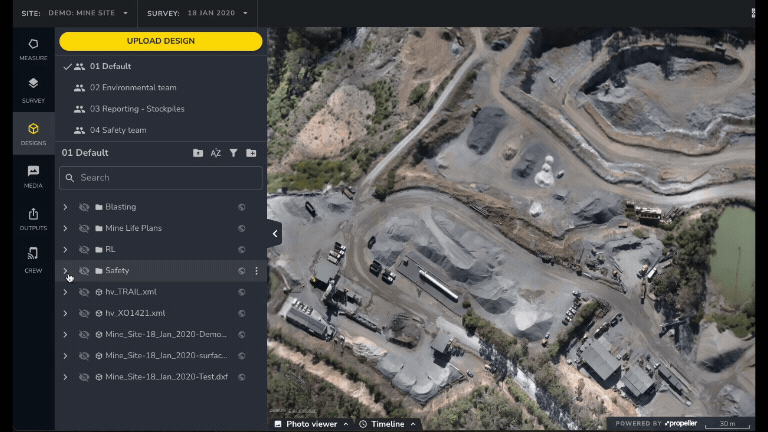The image size is (768, 432).
Task: Open the Media panel in sidebar
Action: tap(33, 176)
